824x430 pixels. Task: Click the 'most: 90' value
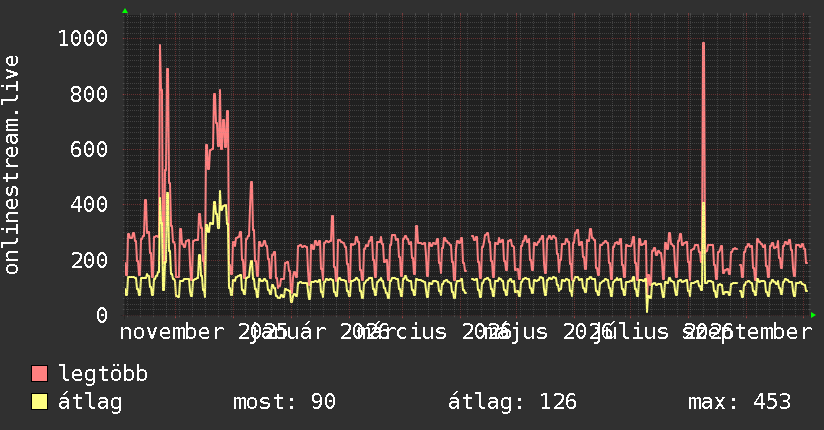(284, 402)
